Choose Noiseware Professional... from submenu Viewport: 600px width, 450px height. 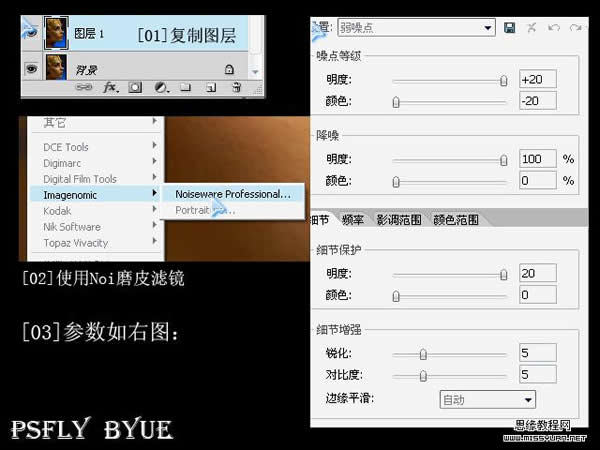click(x=233, y=194)
